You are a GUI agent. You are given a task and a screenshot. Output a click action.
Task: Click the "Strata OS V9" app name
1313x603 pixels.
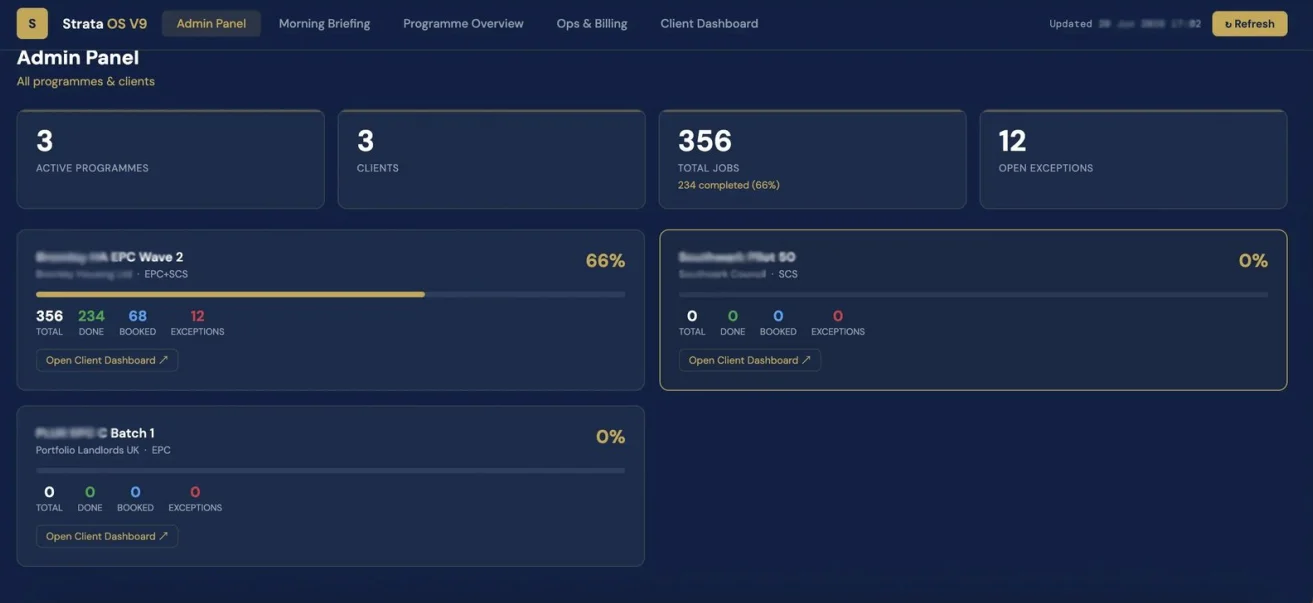point(104,23)
